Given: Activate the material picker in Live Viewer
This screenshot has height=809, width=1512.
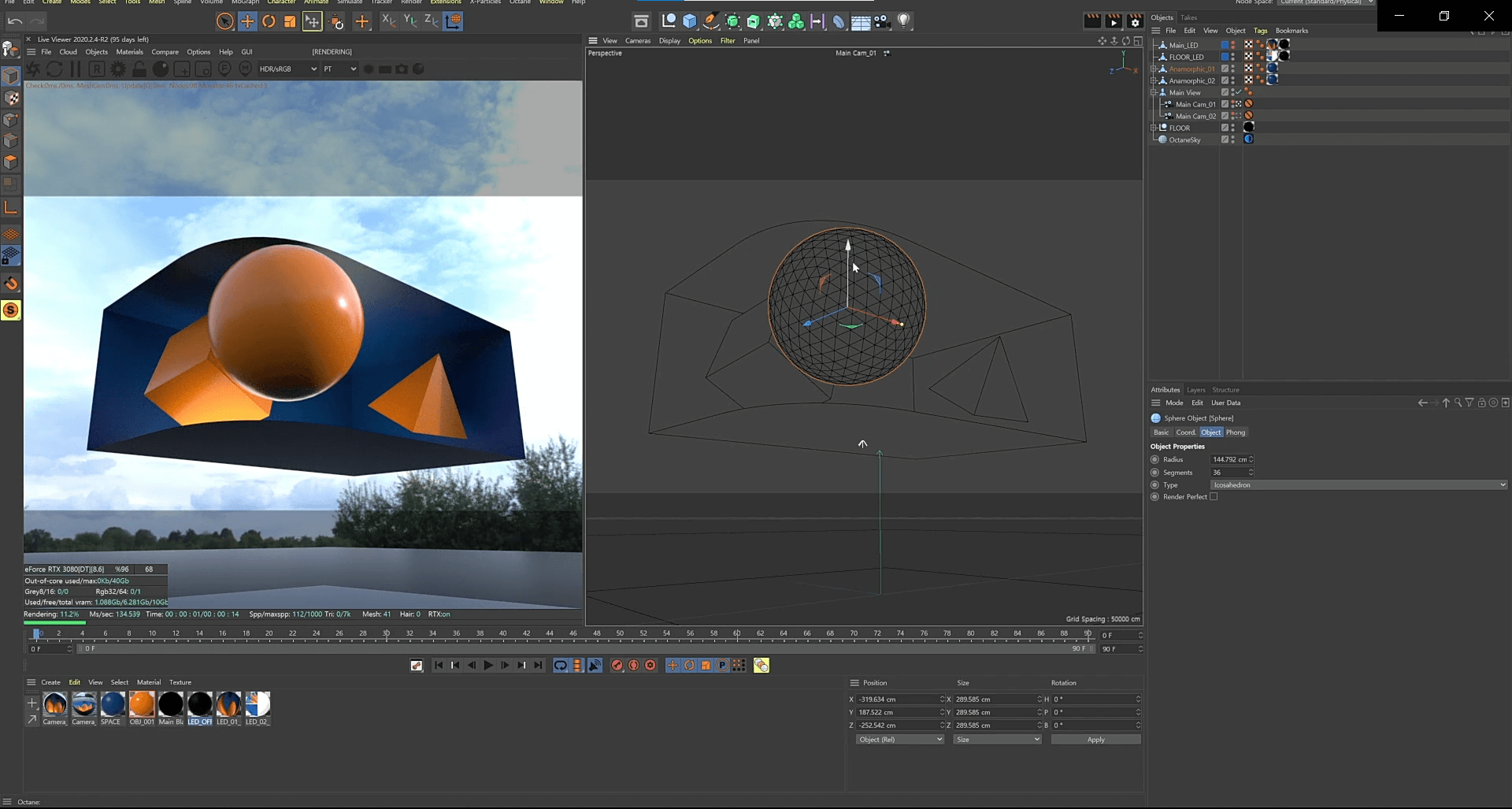Looking at the screenshot, I should 246,69.
